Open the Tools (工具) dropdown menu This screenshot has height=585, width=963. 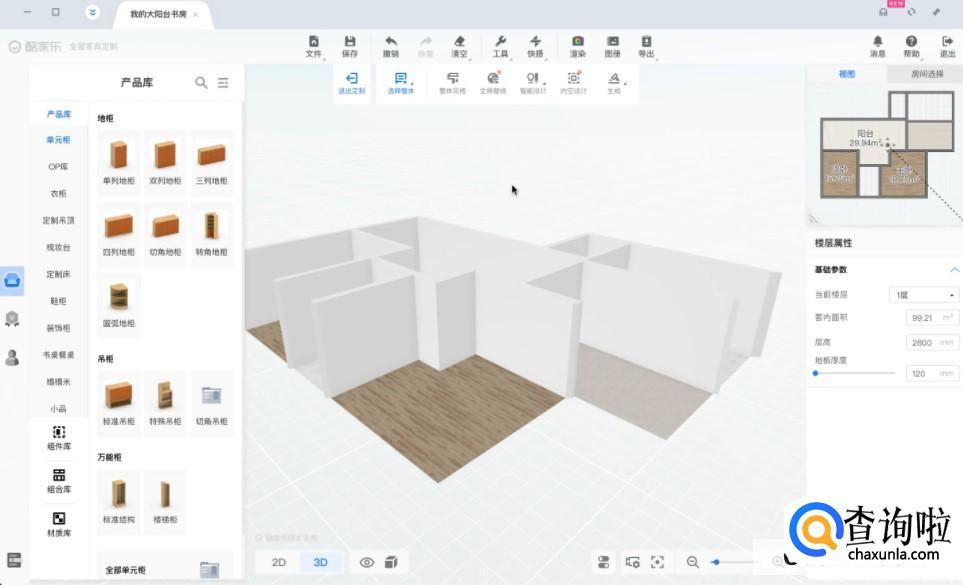coord(501,42)
